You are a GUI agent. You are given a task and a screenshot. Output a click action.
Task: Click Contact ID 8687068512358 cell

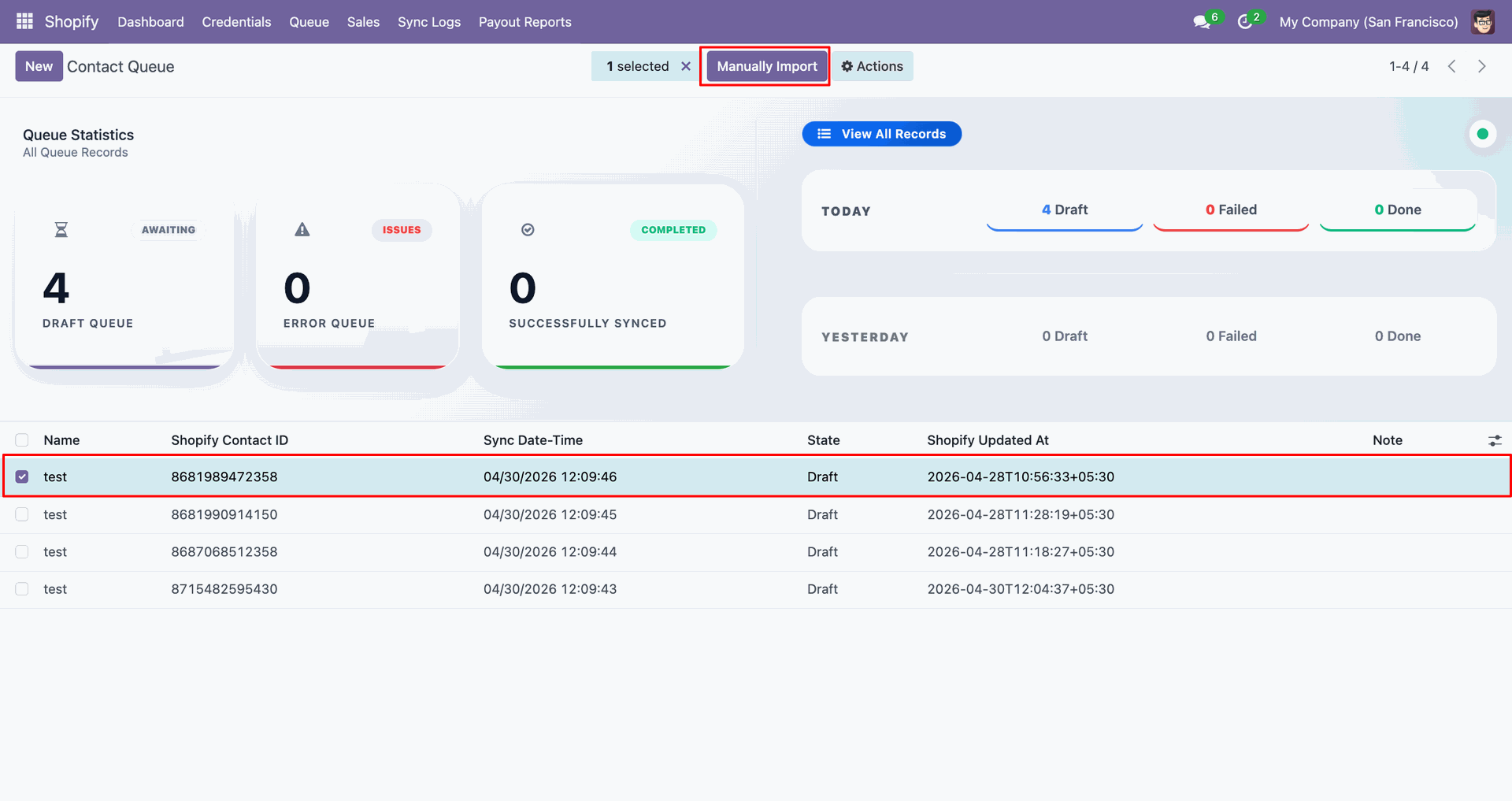pos(224,551)
